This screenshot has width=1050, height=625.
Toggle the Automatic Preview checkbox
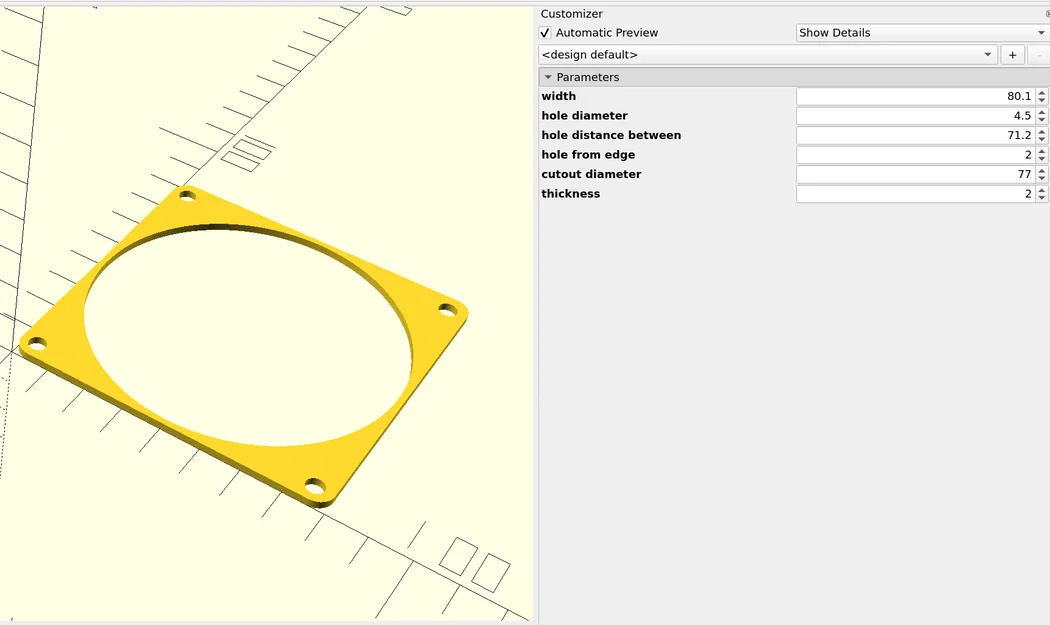coord(545,33)
